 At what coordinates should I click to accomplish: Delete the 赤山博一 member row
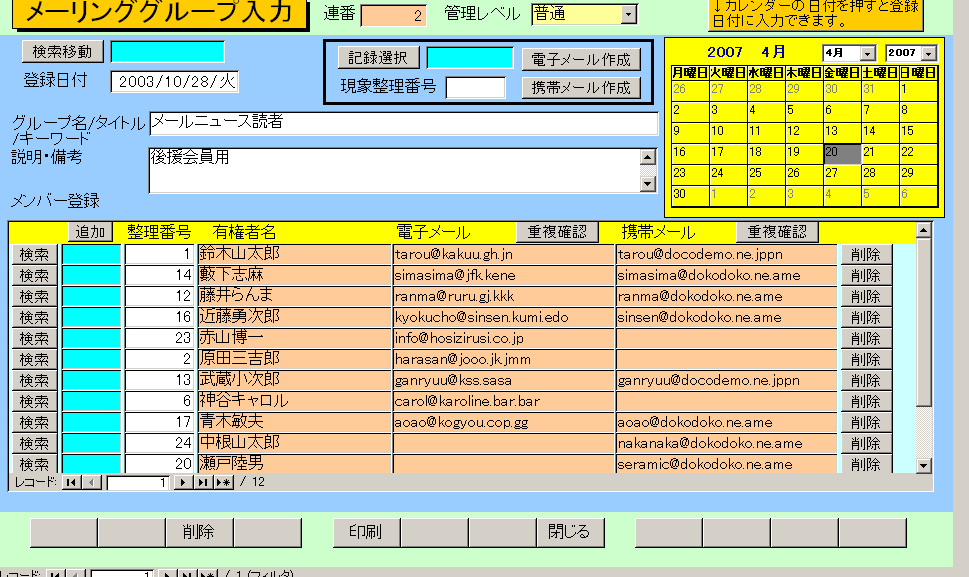pos(865,339)
